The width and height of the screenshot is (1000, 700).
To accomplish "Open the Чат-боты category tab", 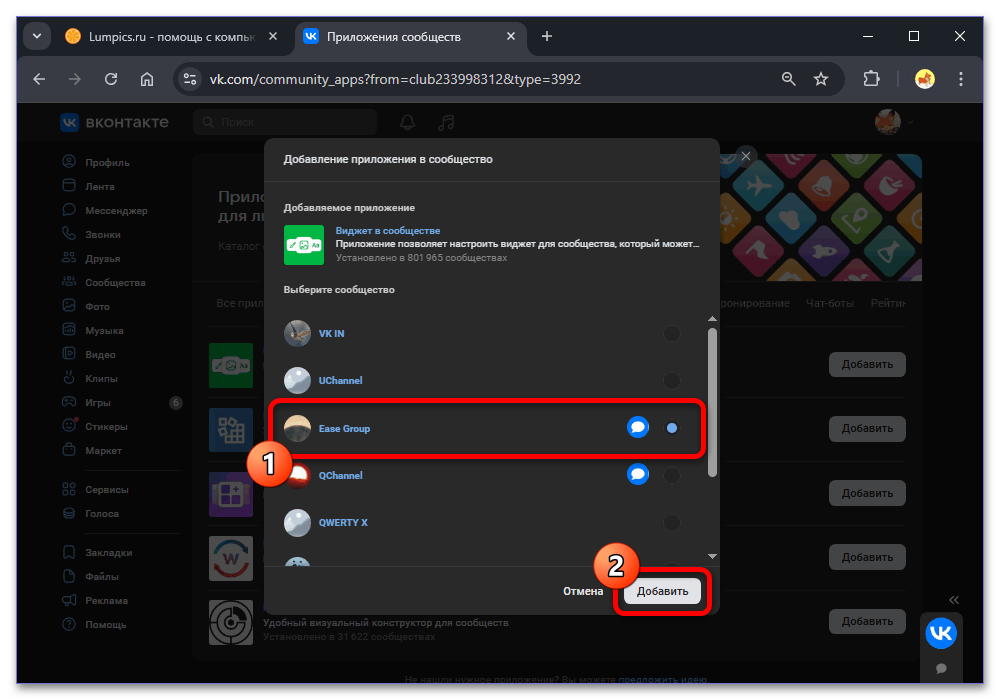I will pyautogui.click(x=830, y=303).
